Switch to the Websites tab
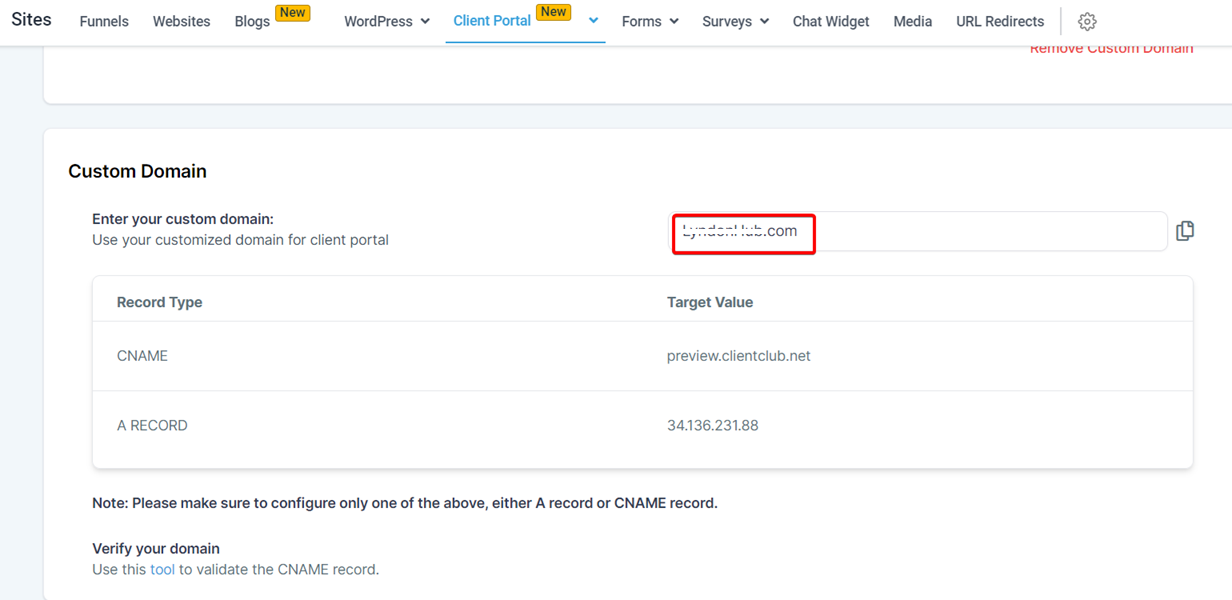 point(181,21)
